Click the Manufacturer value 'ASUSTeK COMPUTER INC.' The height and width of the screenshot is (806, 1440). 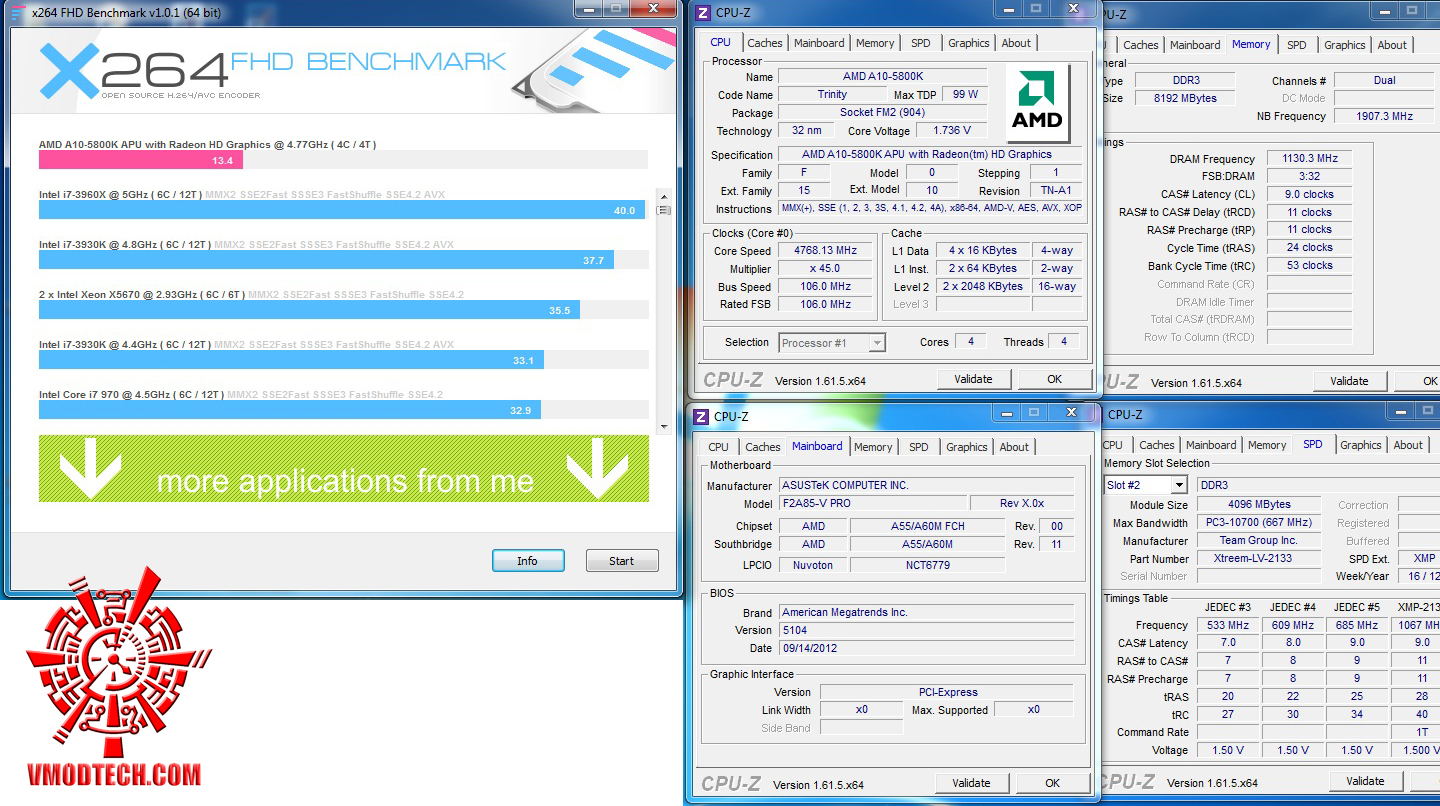(x=926, y=485)
